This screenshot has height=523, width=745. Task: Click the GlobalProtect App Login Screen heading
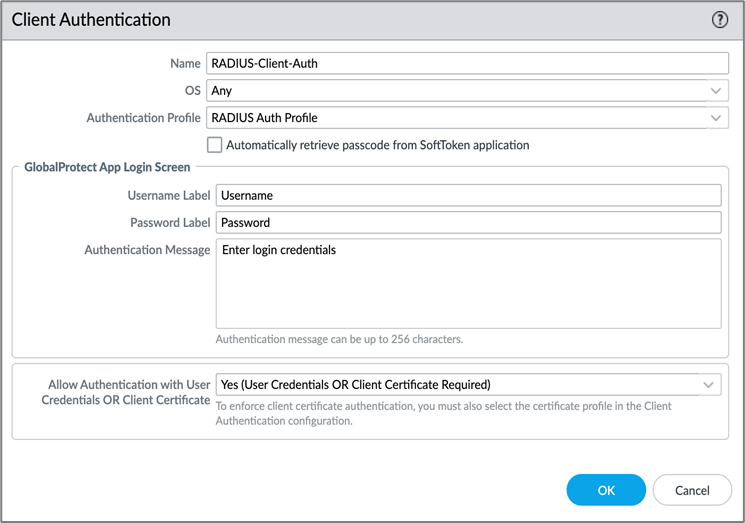[x=107, y=168]
